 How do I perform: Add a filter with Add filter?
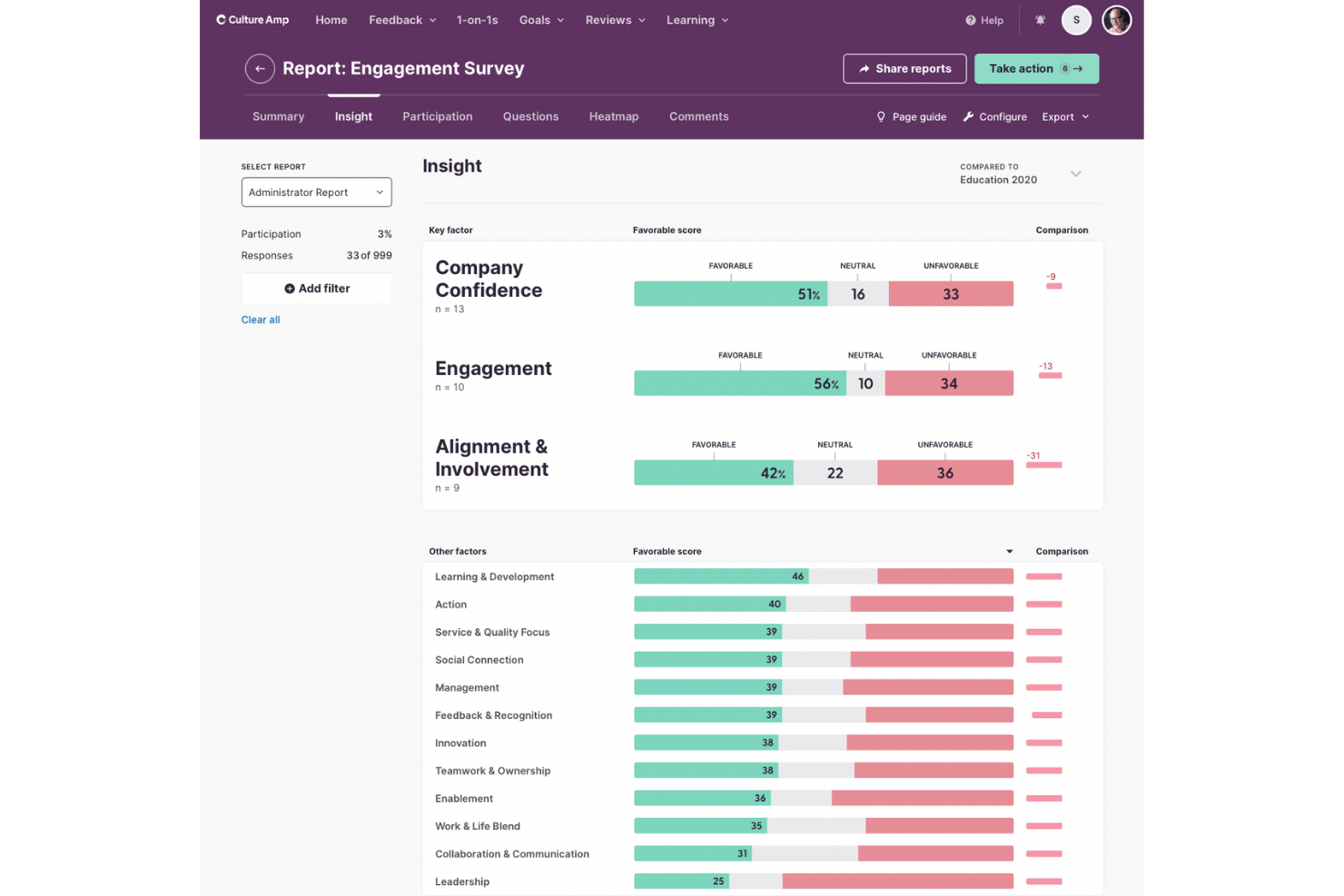click(x=316, y=289)
